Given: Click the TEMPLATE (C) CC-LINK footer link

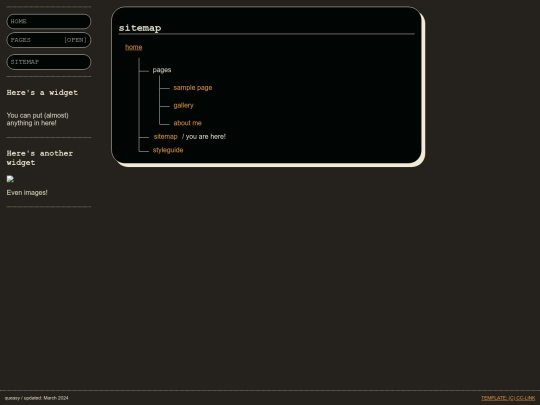Looking at the screenshot, I should coord(508,398).
